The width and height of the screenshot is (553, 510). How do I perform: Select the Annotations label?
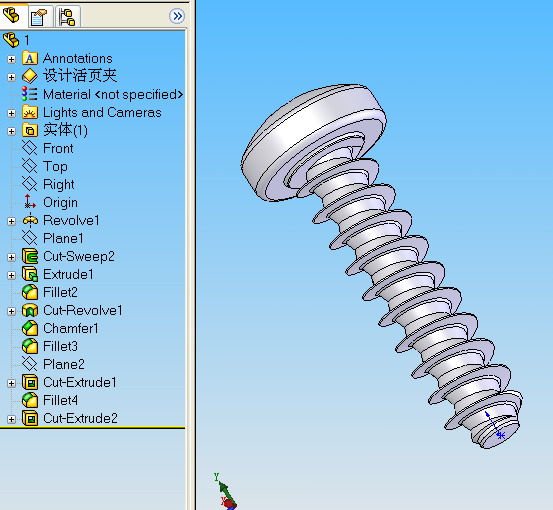[x=78, y=58]
